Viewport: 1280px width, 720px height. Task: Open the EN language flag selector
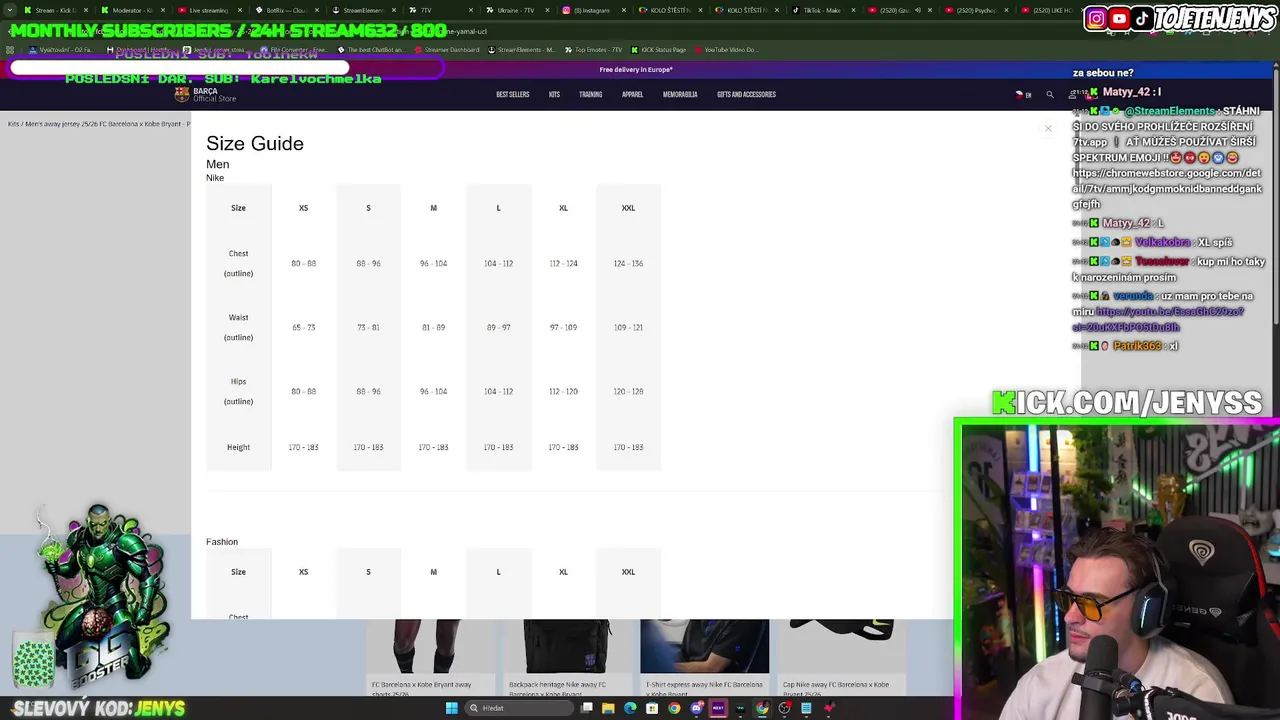coord(1024,95)
